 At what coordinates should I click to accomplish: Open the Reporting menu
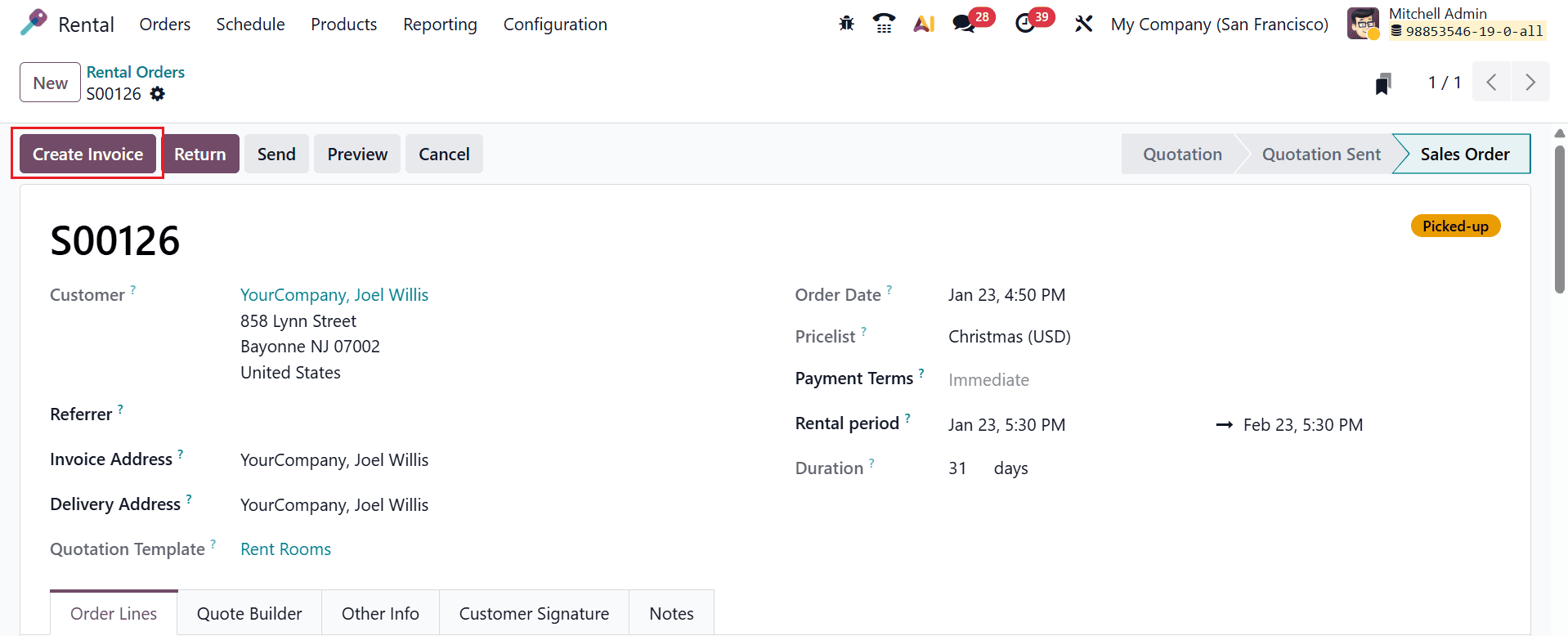click(x=440, y=25)
